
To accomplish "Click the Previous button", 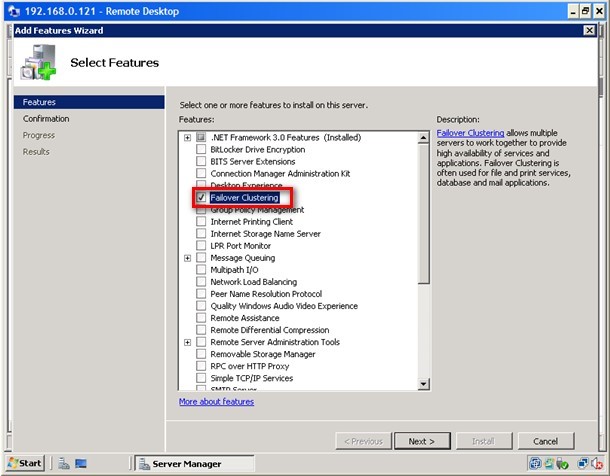I will click(x=363, y=441).
